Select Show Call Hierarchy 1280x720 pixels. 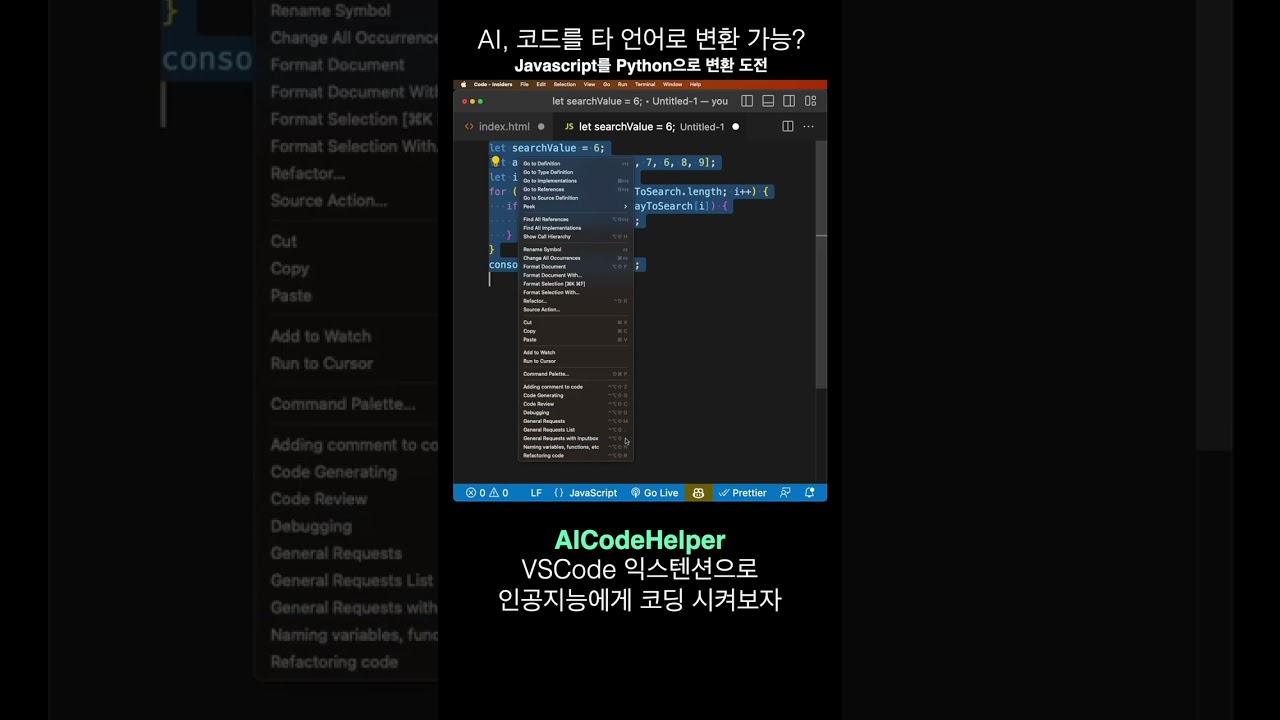click(575, 237)
